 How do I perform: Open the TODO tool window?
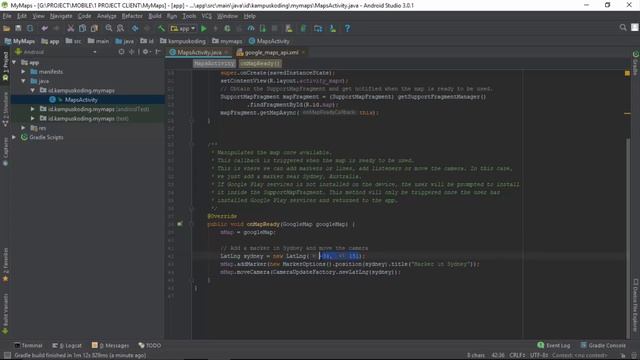coord(150,345)
